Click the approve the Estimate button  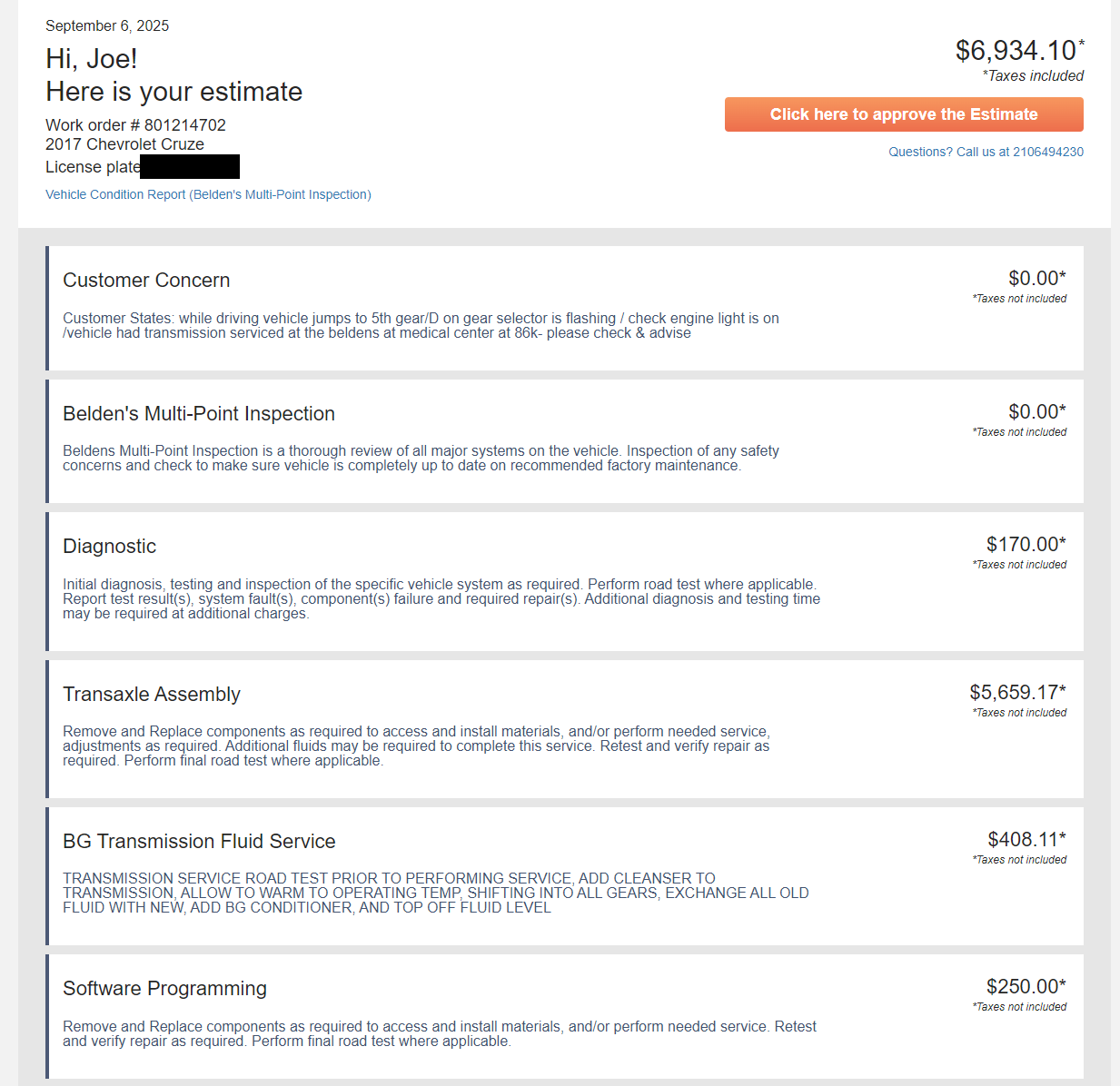[903, 114]
